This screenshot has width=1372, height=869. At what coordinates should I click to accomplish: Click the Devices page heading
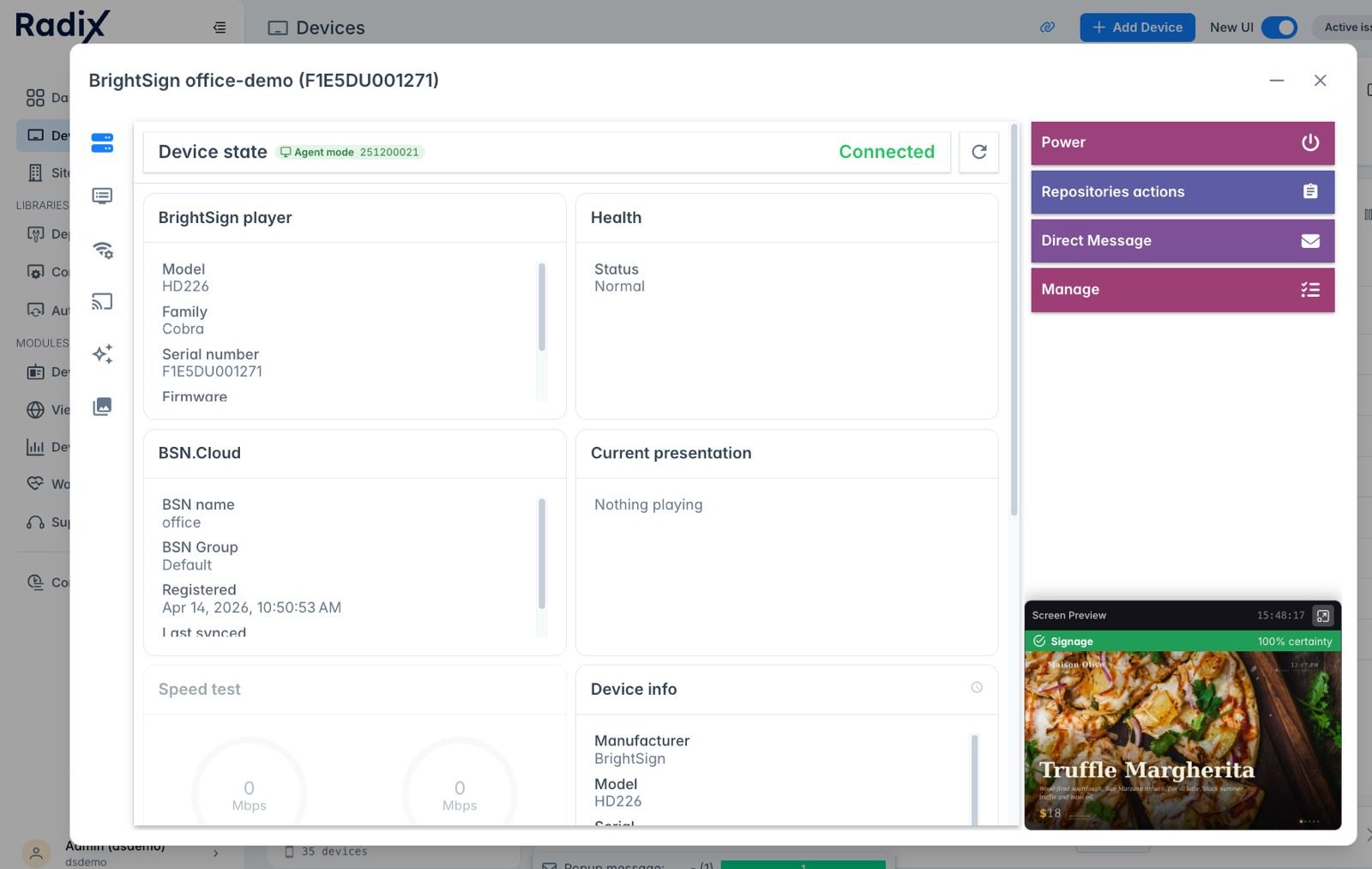click(330, 28)
